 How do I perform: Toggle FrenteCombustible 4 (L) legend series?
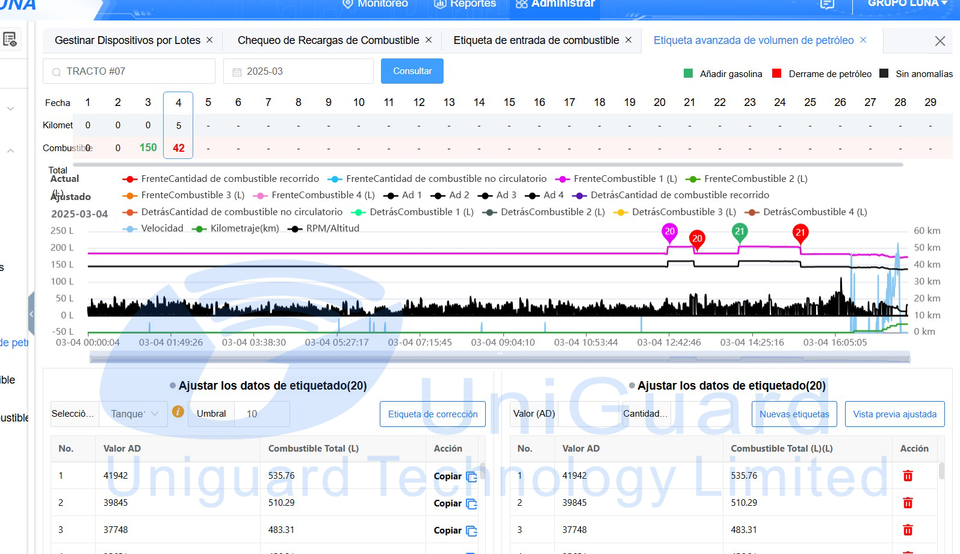(313, 195)
